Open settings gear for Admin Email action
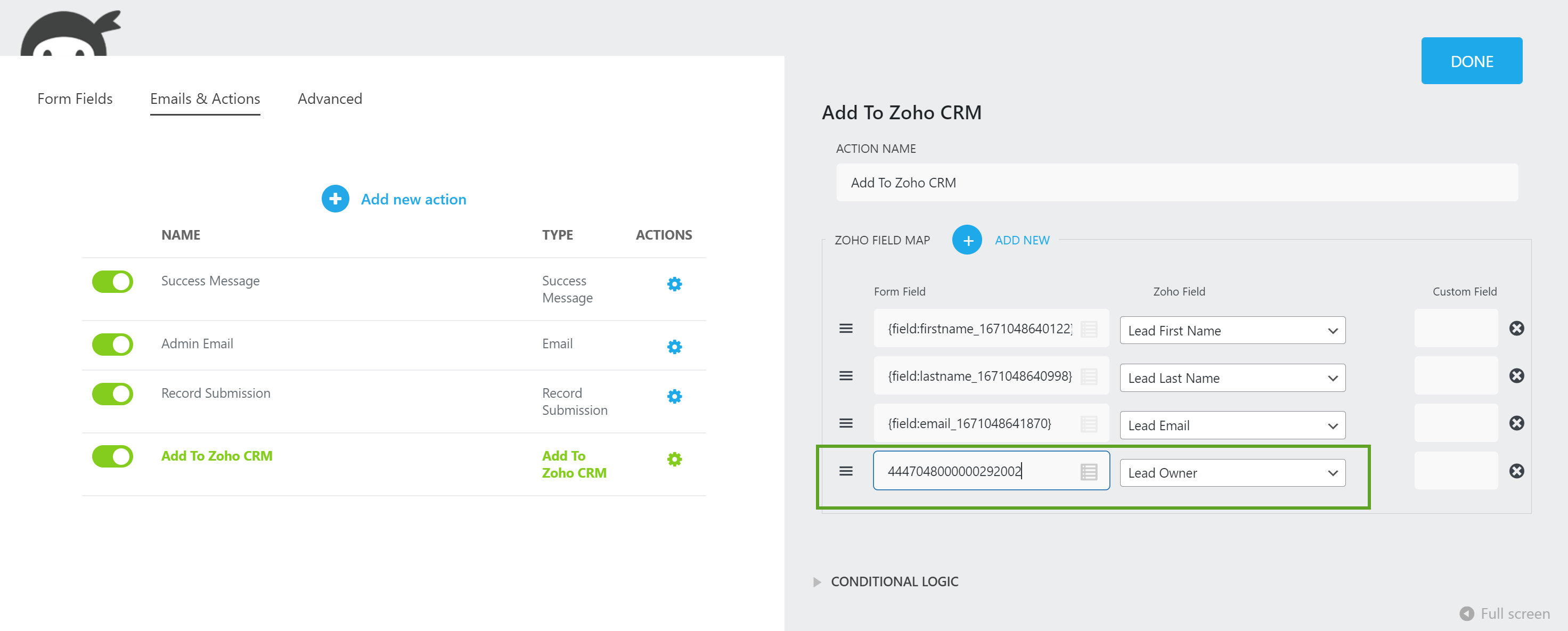 coord(674,347)
